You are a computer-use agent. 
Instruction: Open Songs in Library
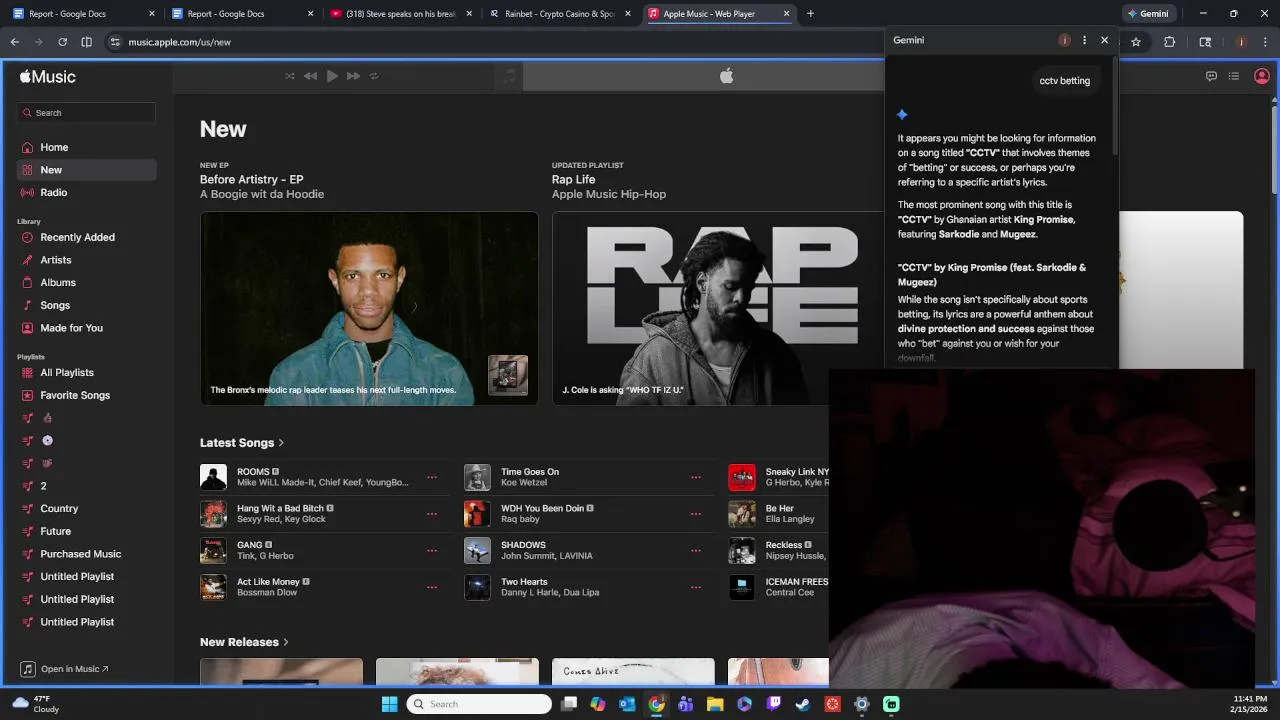[x=86, y=305]
